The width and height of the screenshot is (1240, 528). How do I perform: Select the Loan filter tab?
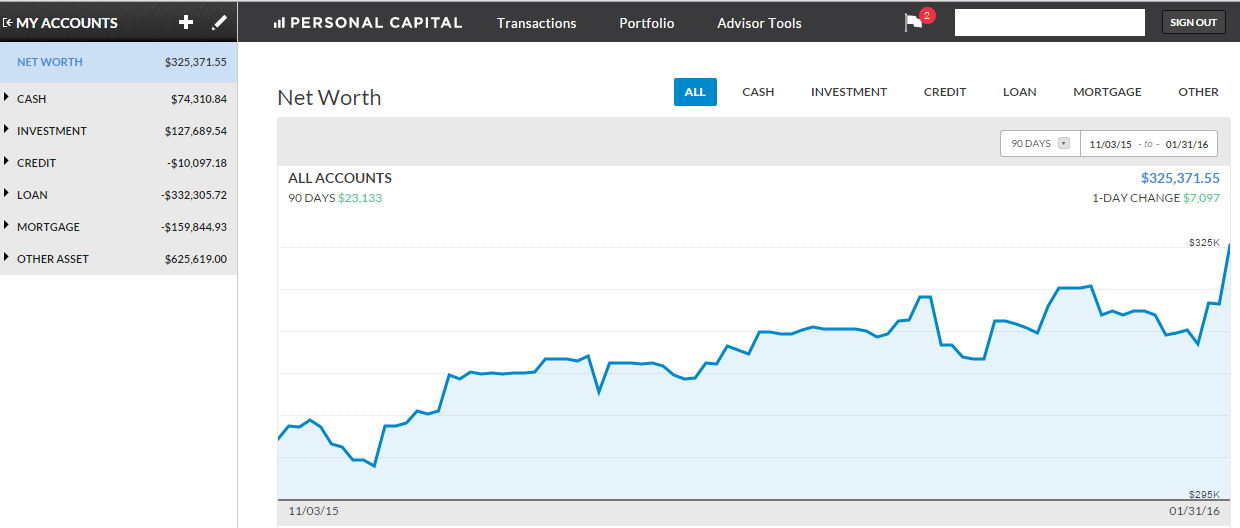(x=1020, y=92)
